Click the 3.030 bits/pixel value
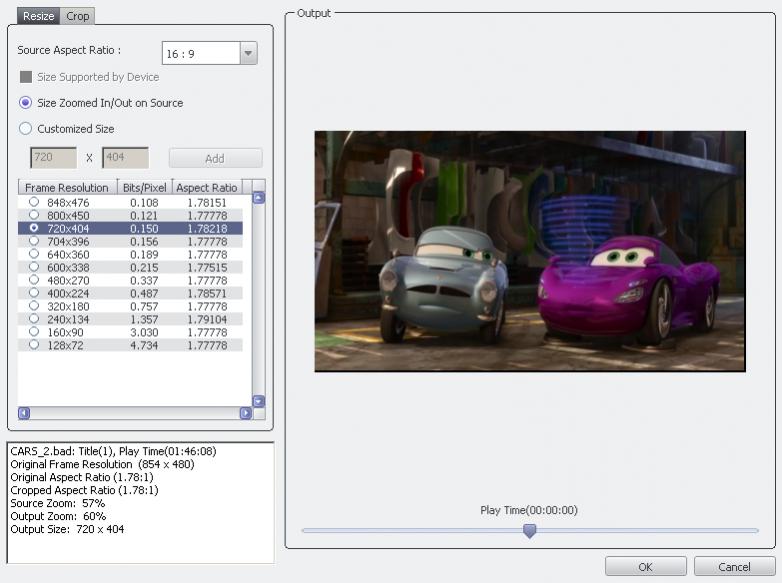Viewport: 782px width, 583px height. pos(144,332)
